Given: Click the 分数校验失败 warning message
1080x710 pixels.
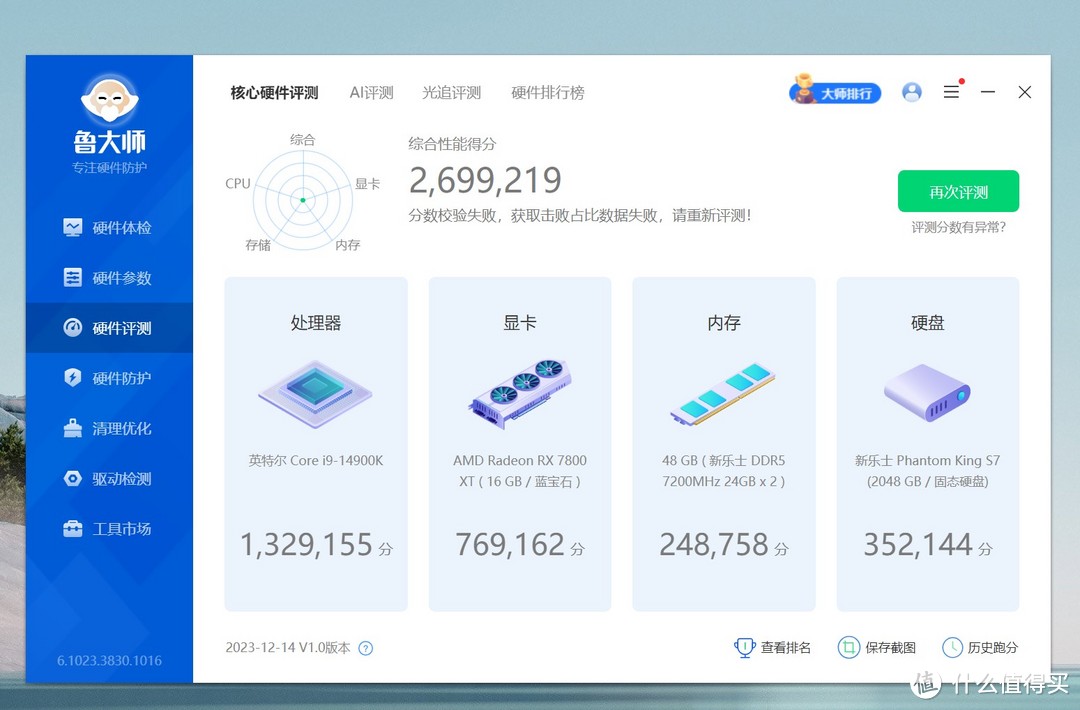Looking at the screenshot, I should [580, 216].
